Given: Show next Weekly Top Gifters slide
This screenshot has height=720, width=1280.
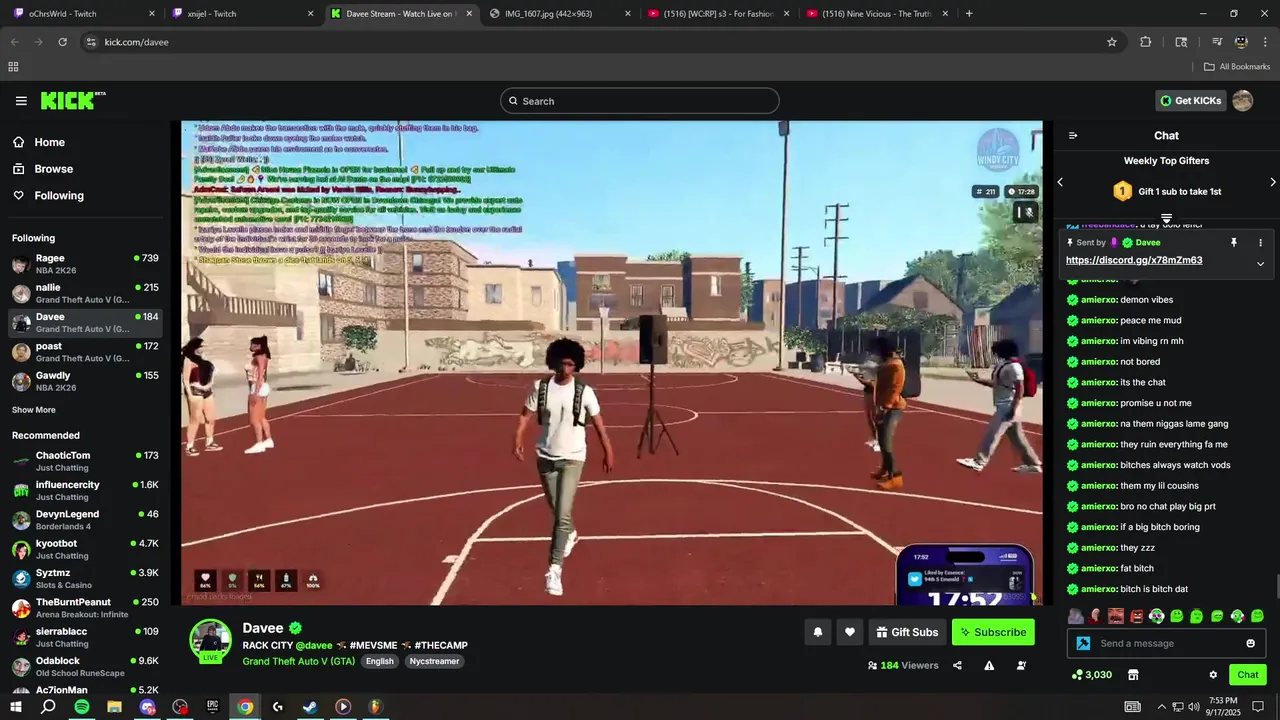Looking at the screenshot, I should click(x=1273, y=182).
